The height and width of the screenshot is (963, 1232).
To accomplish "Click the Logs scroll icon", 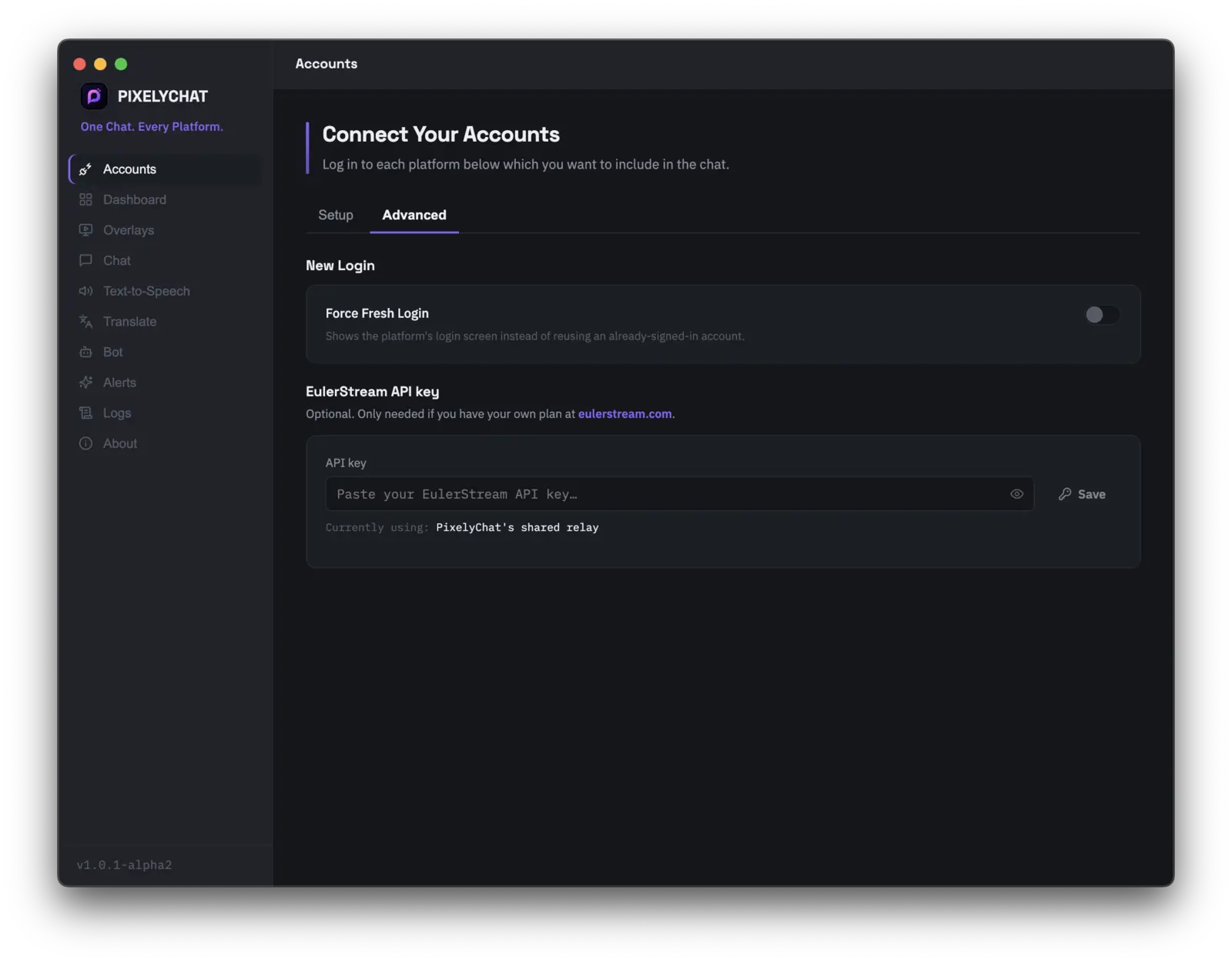I will (85, 413).
